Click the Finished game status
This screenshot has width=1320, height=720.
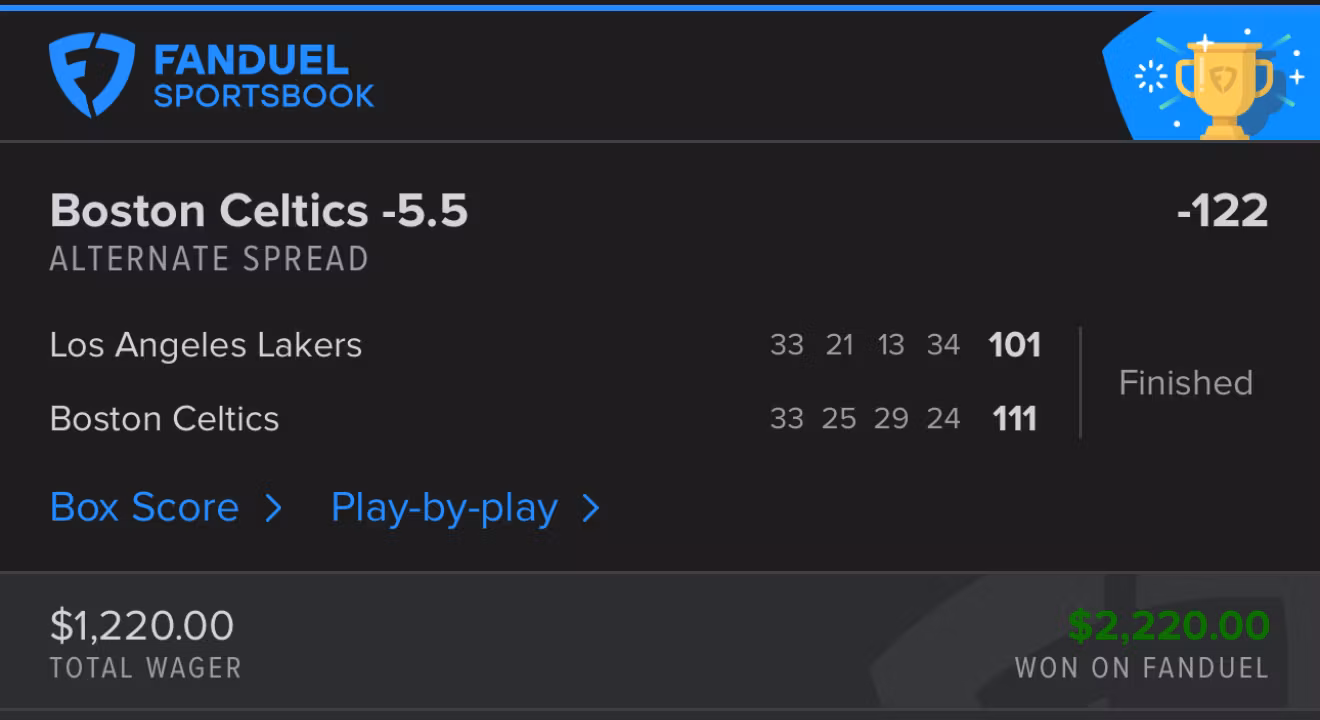tap(1185, 383)
